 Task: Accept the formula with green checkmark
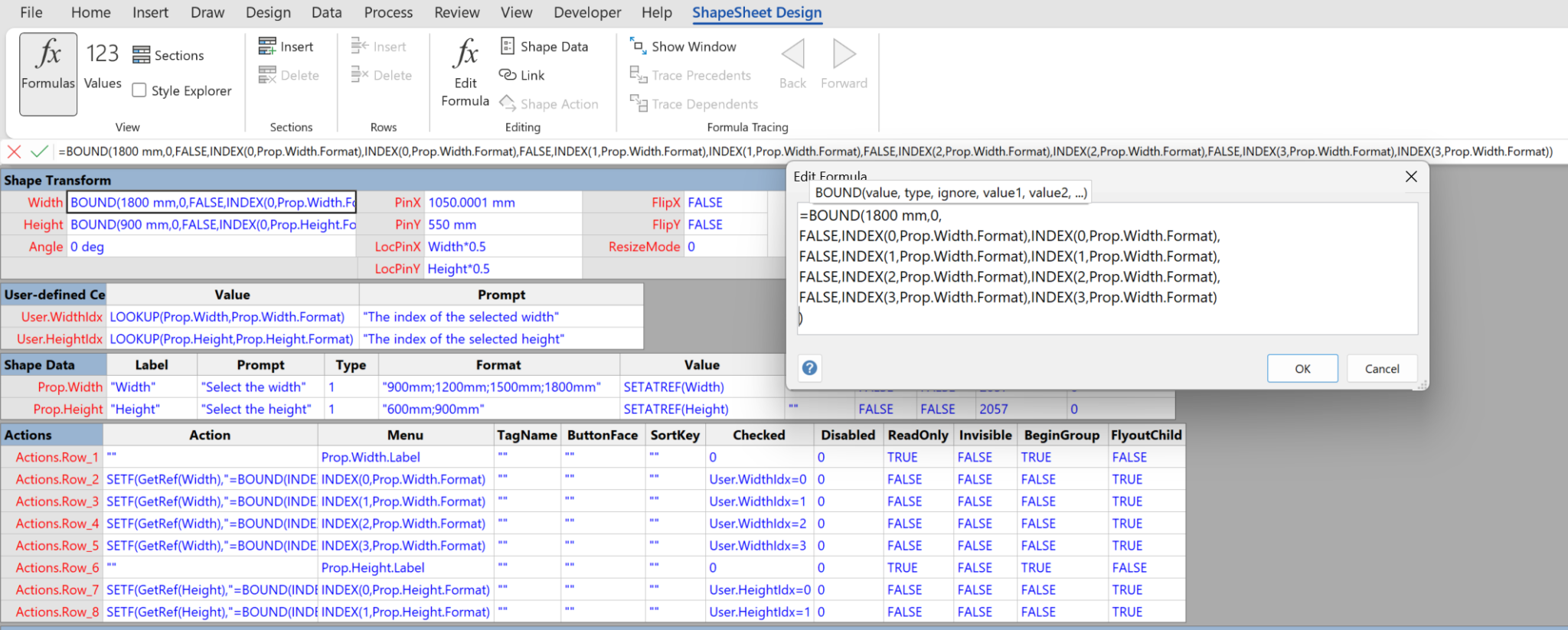39,152
